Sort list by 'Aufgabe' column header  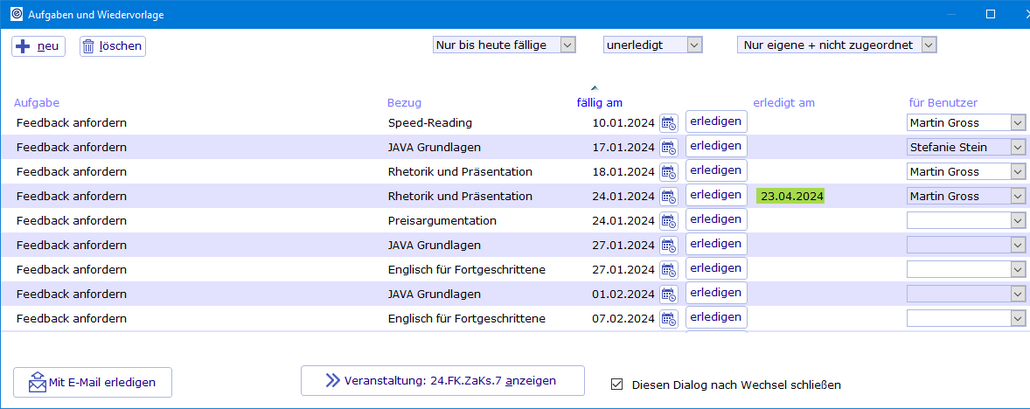[36, 102]
